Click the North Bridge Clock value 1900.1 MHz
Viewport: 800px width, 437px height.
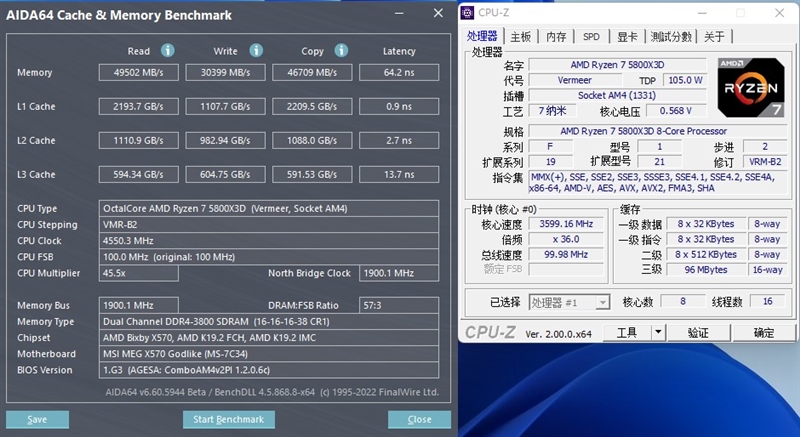coord(399,273)
